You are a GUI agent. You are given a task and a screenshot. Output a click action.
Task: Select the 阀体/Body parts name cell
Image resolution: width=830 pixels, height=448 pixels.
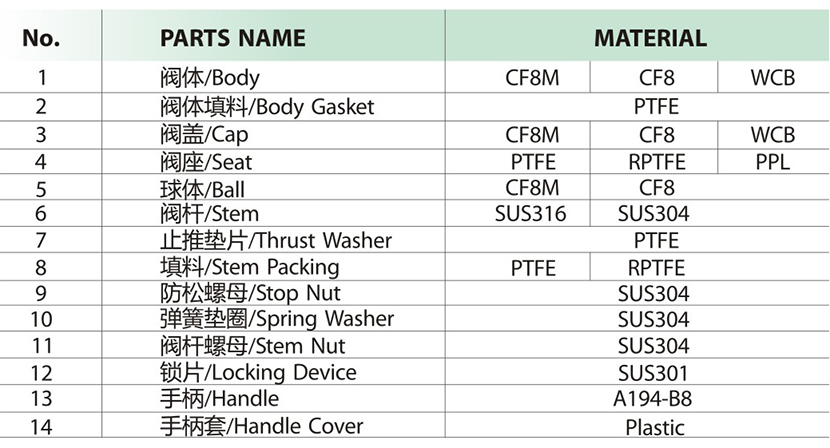209,78
